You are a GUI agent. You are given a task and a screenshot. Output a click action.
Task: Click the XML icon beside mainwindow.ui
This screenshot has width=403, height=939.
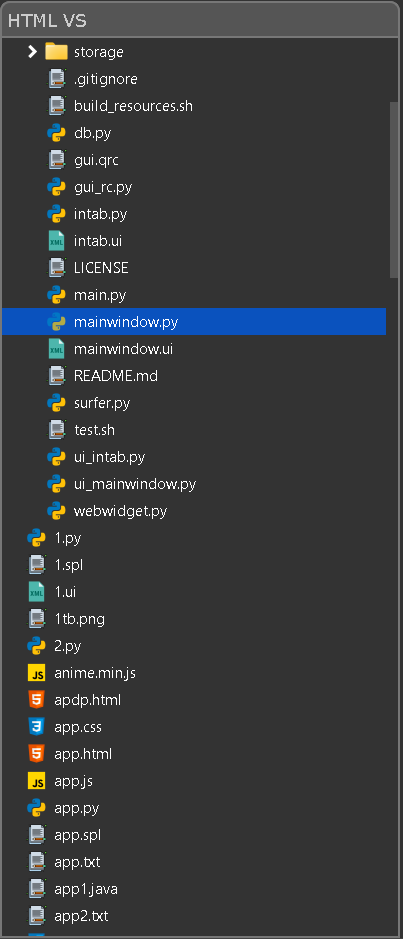pos(56,349)
